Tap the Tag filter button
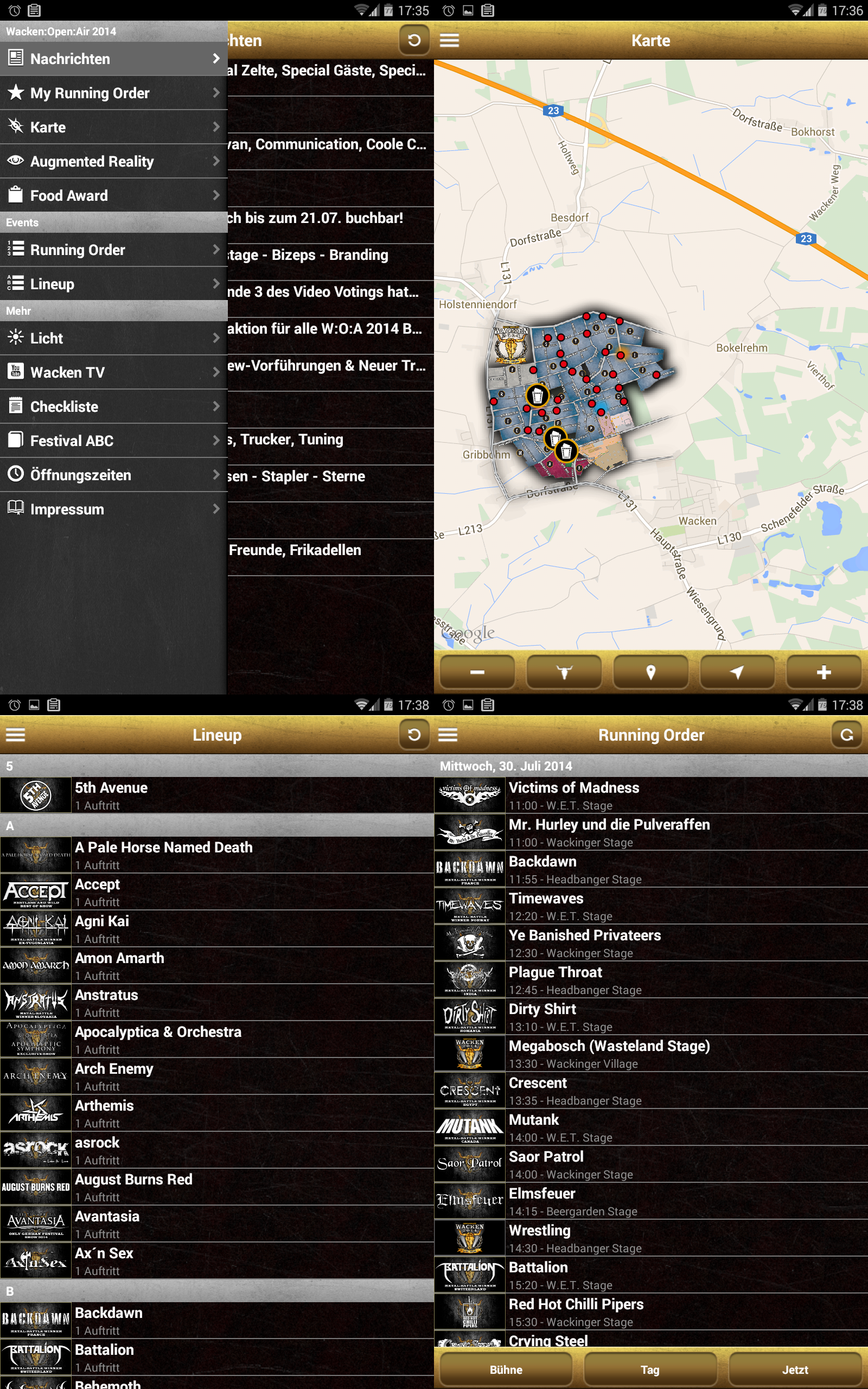The height and width of the screenshot is (1389, 868). coord(650,1369)
